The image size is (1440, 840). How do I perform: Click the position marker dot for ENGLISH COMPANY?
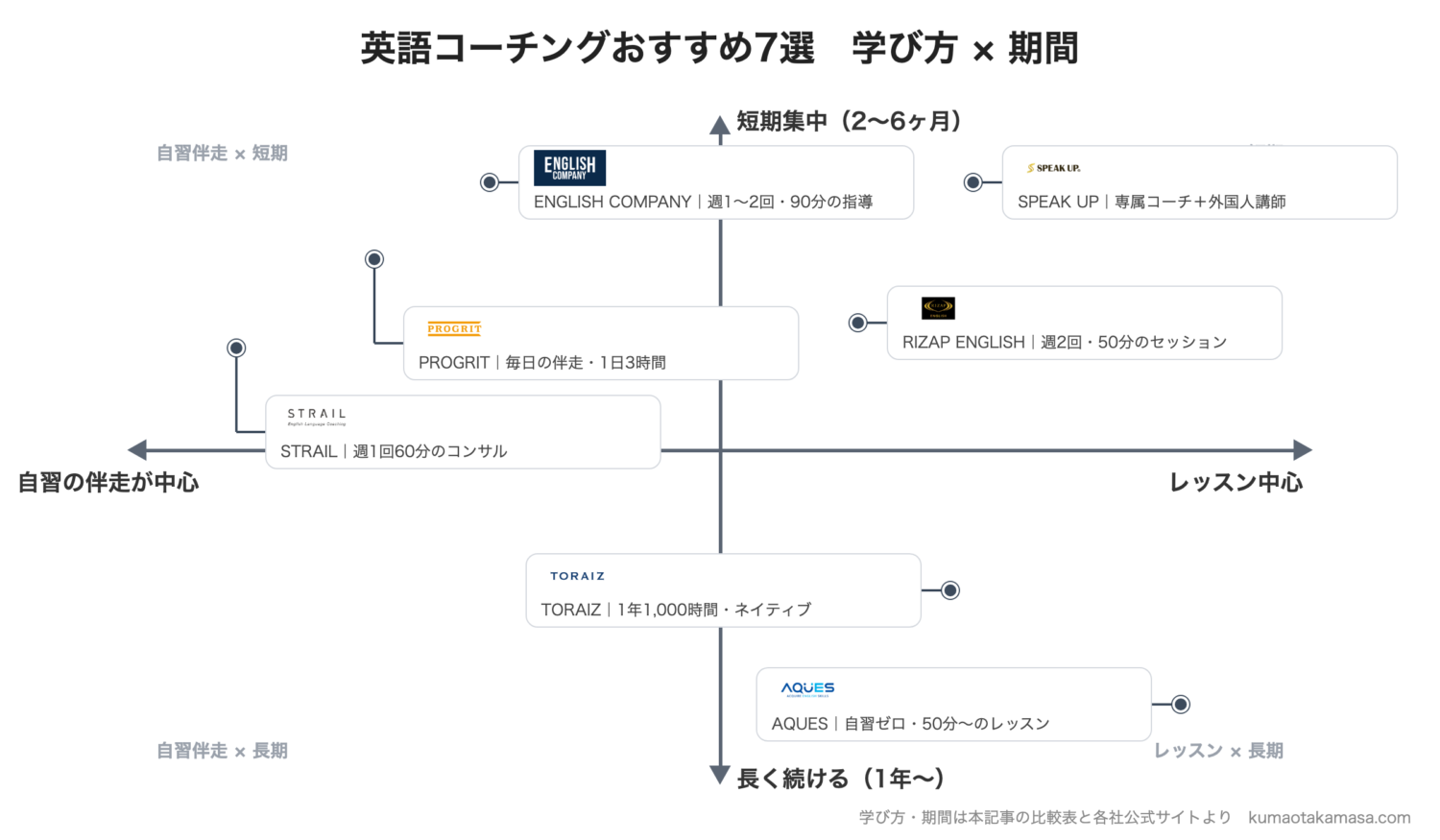pyautogui.click(x=490, y=182)
